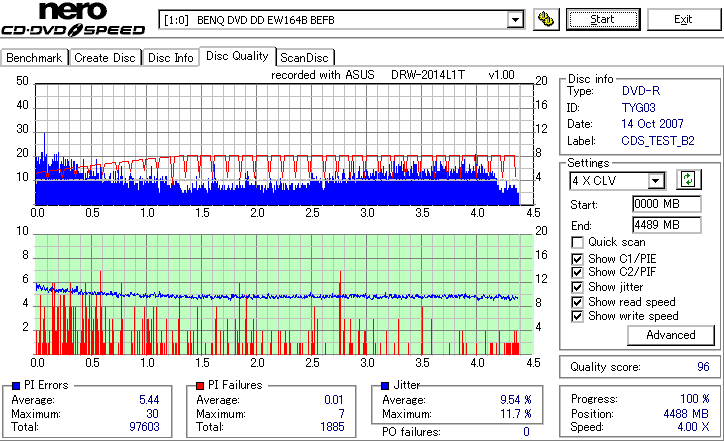724x441 pixels.
Task: Switch to the Benchmark tab
Action: (34, 58)
